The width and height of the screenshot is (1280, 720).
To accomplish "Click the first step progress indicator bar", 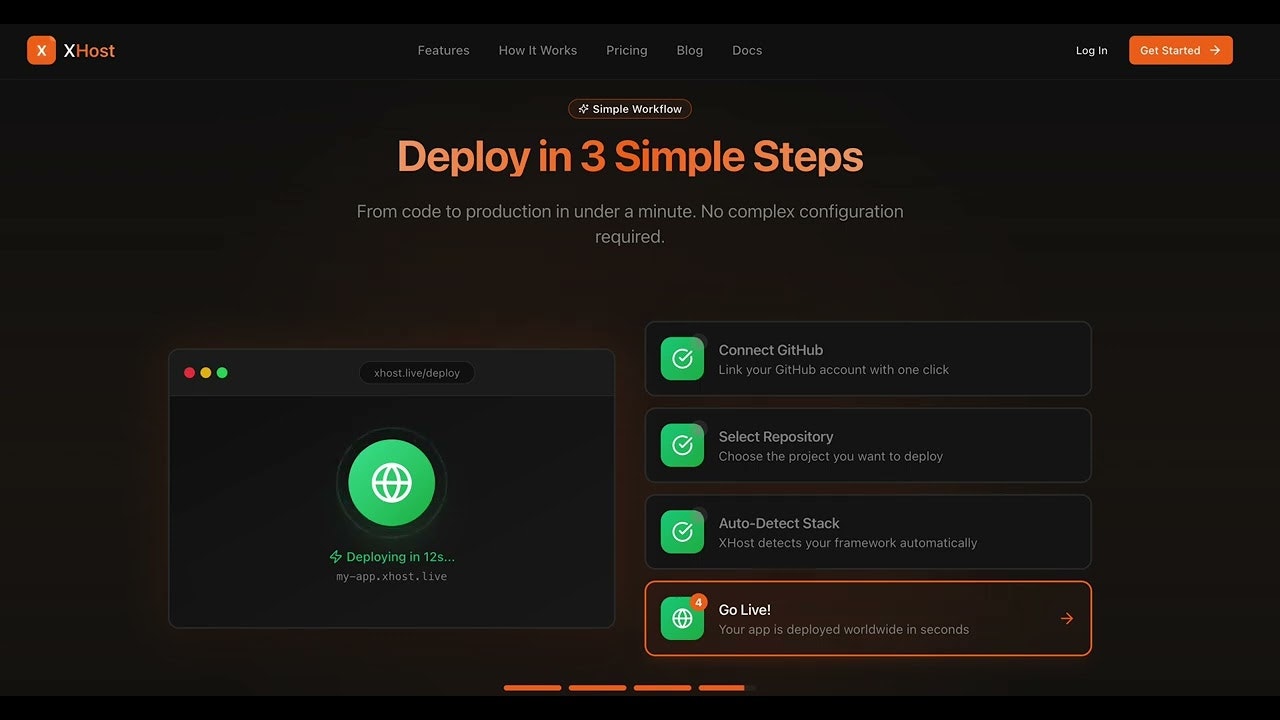I will point(532,688).
